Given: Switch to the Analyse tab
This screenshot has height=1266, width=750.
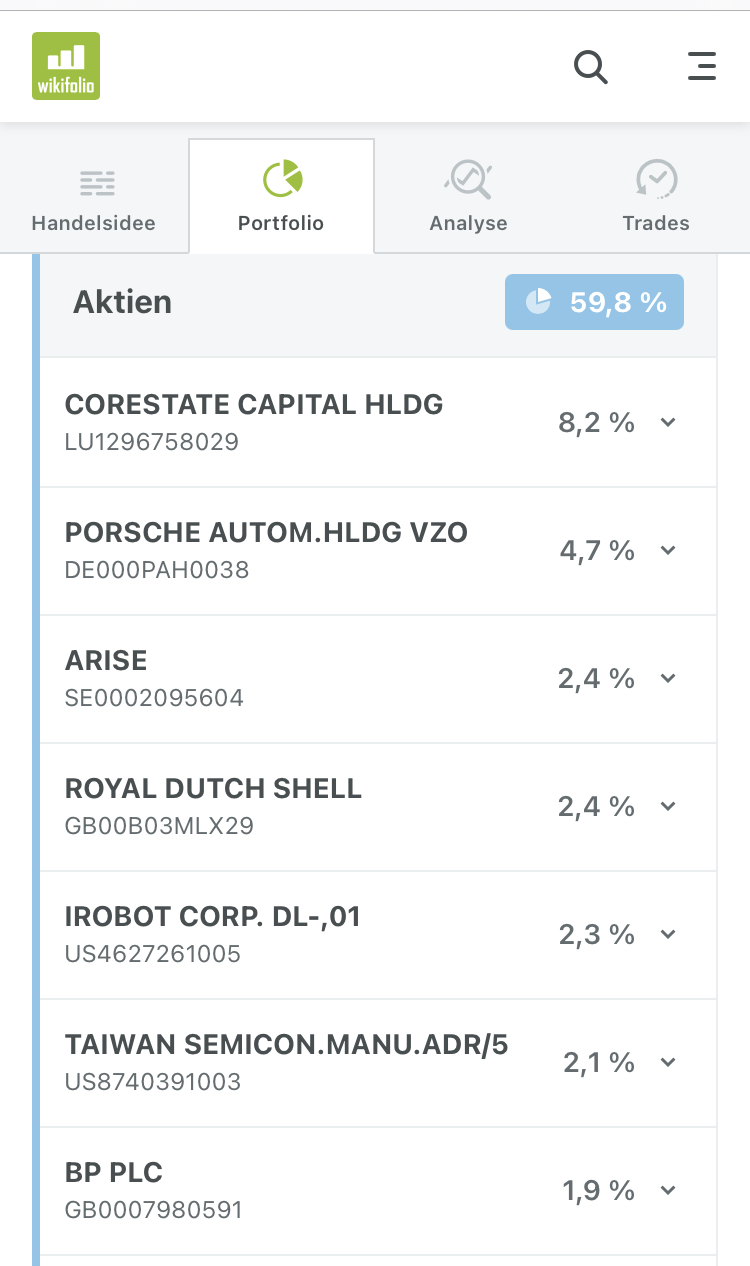Looking at the screenshot, I should (468, 196).
